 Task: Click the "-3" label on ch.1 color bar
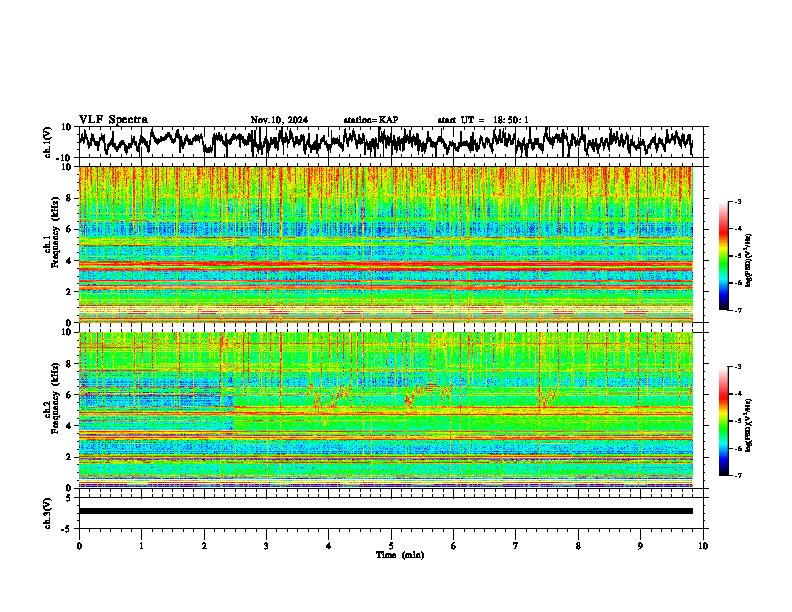coord(738,202)
